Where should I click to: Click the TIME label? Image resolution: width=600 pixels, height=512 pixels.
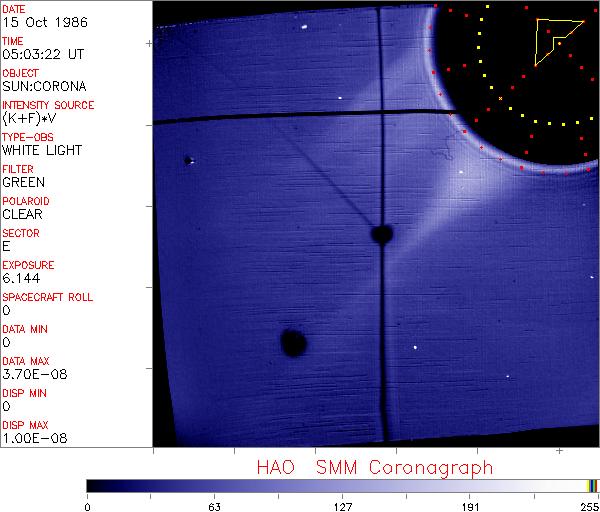pyautogui.click(x=13, y=41)
